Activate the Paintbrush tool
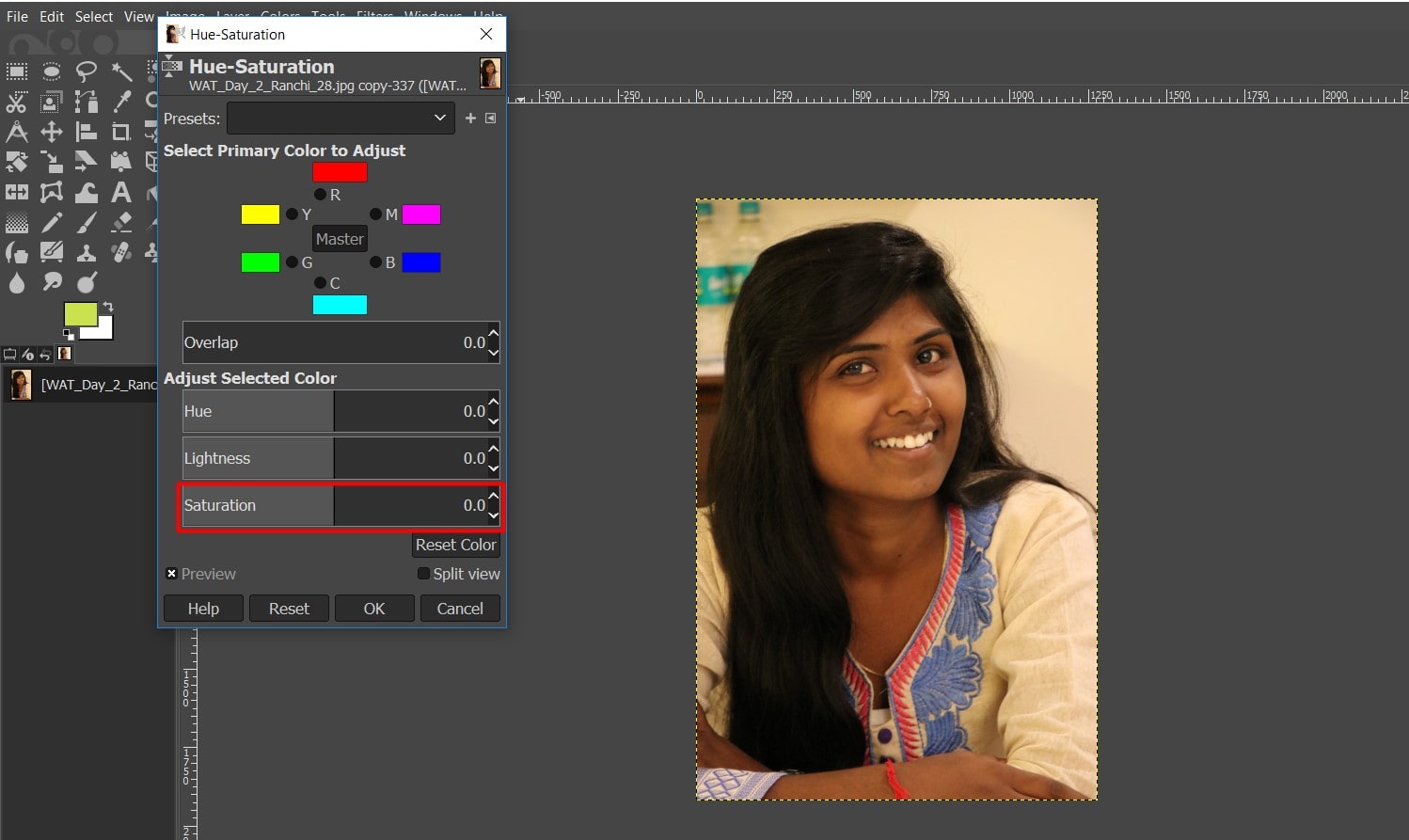The height and width of the screenshot is (840, 1409). click(x=86, y=223)
